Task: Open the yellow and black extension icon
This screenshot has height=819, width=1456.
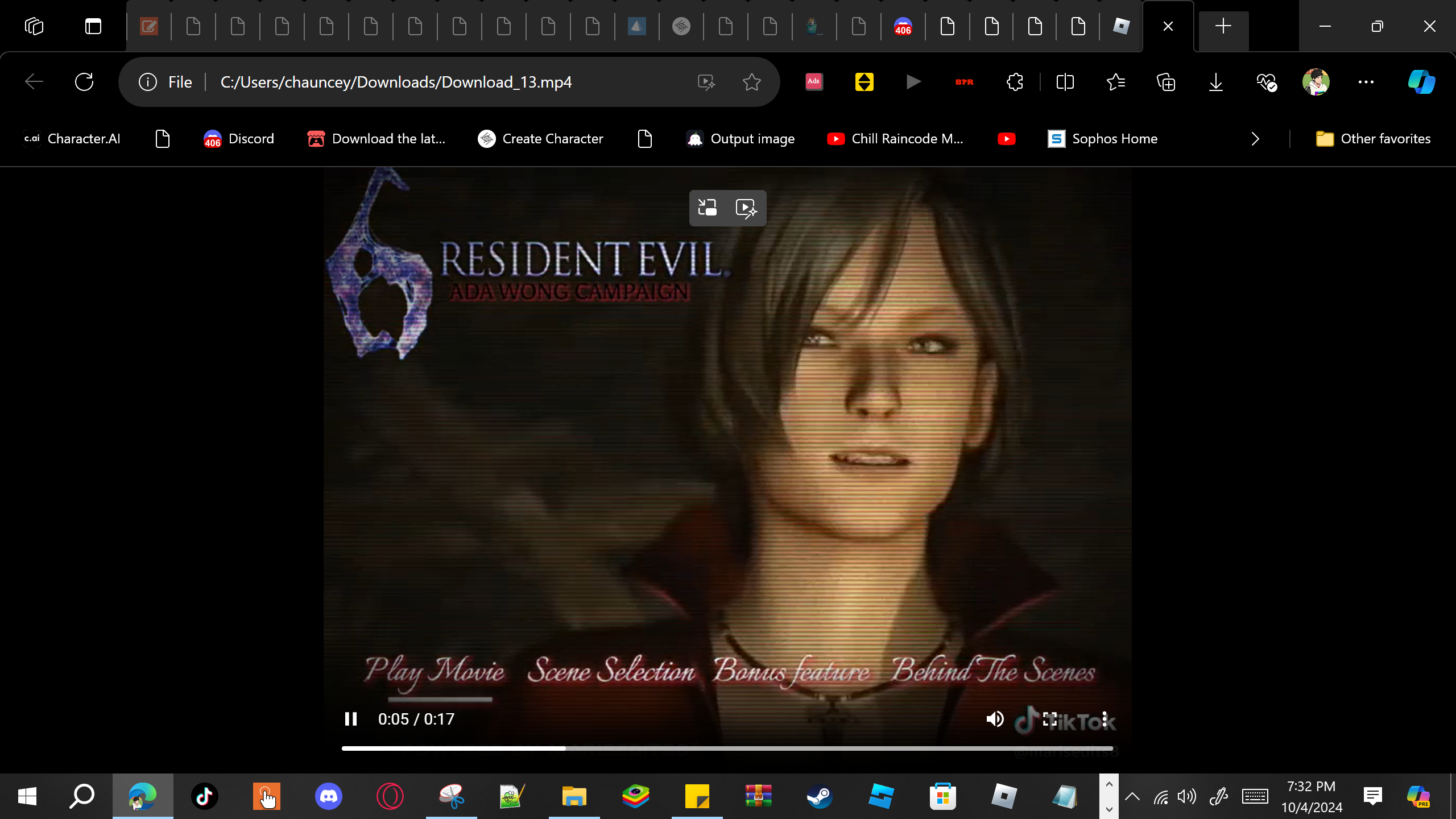Action: pyautogui.click(x=864, y=82)
